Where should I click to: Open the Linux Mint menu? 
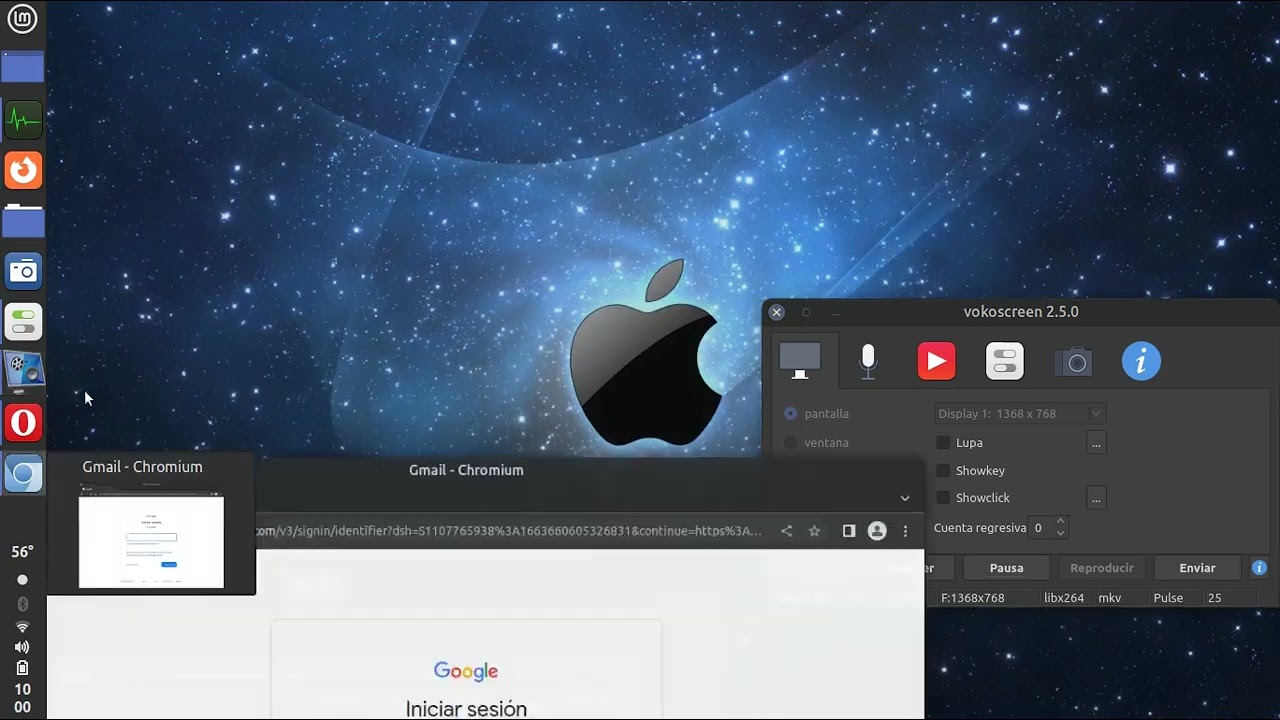22,18
